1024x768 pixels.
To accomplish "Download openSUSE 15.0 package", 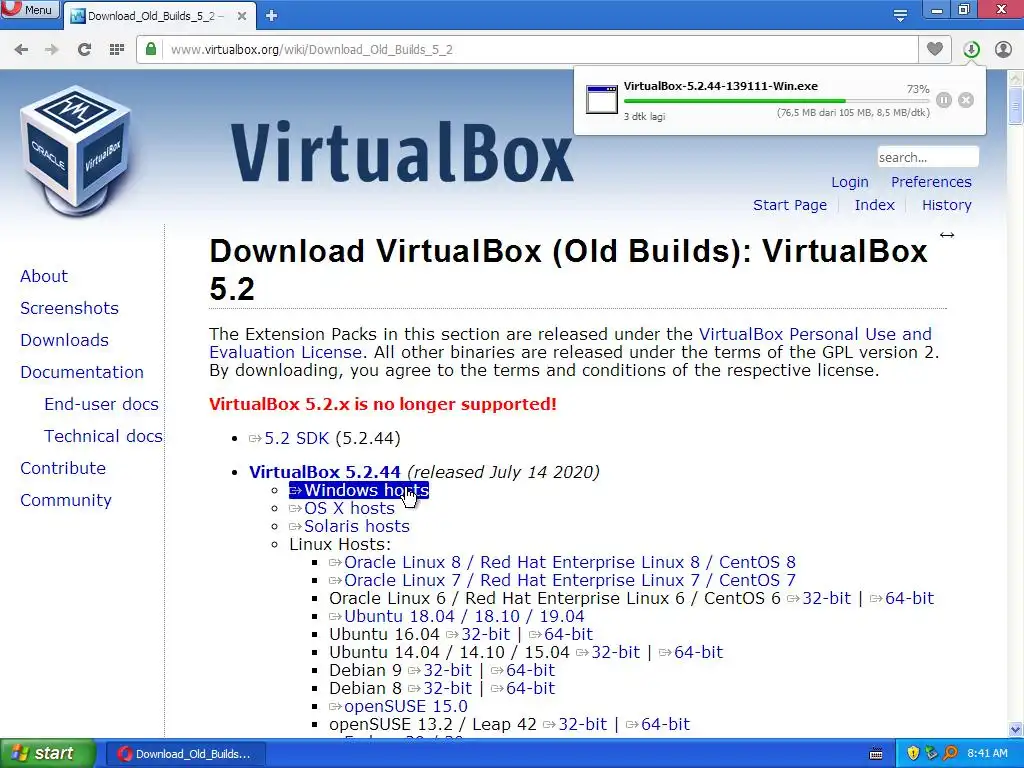I will point(398,707).
